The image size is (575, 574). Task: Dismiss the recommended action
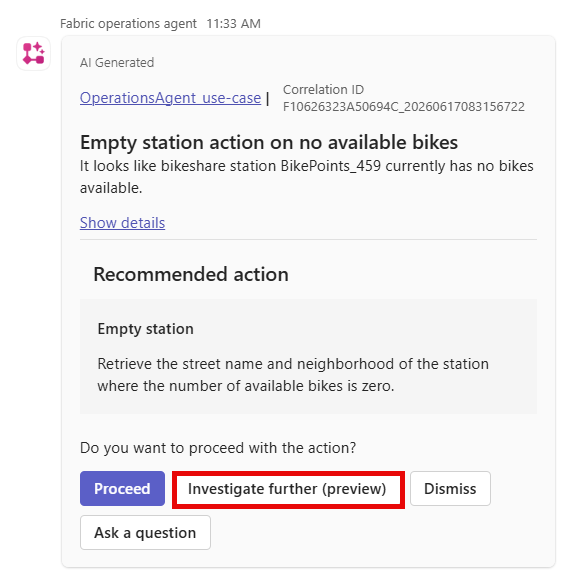point(450,489)
